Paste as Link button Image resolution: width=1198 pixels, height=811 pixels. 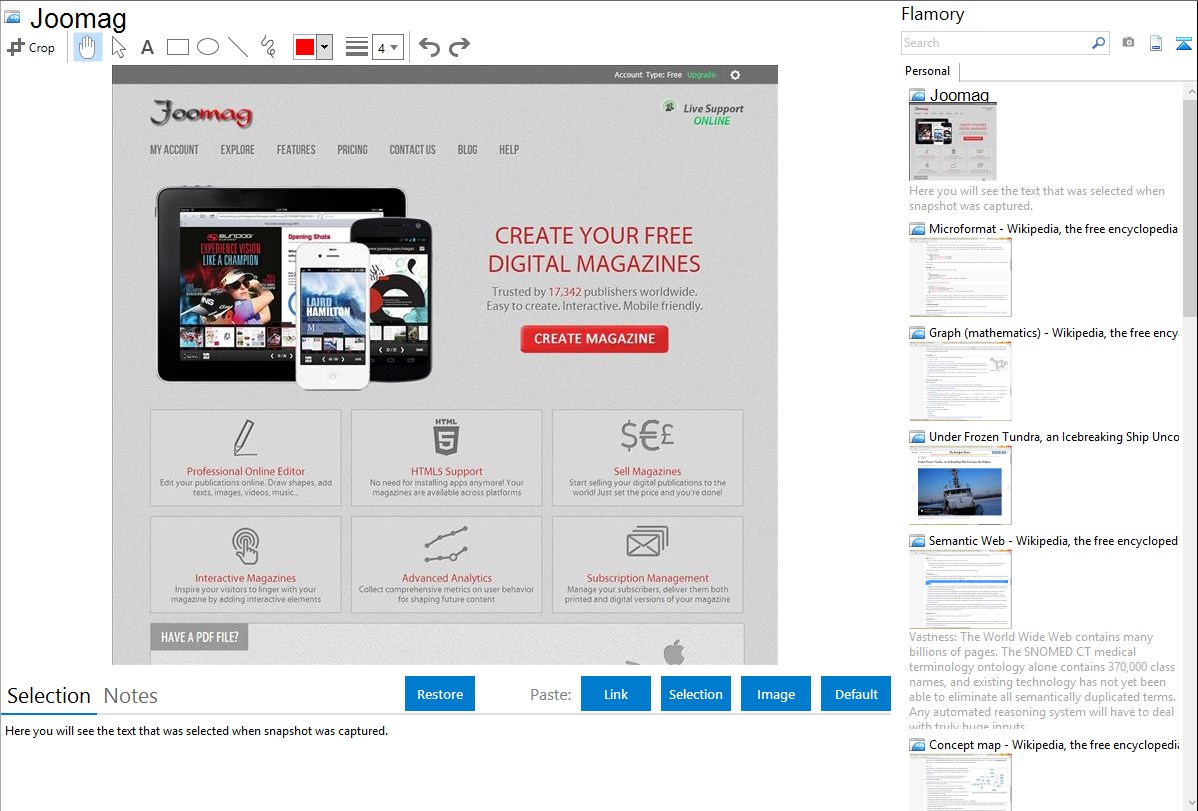pos(616,694)
